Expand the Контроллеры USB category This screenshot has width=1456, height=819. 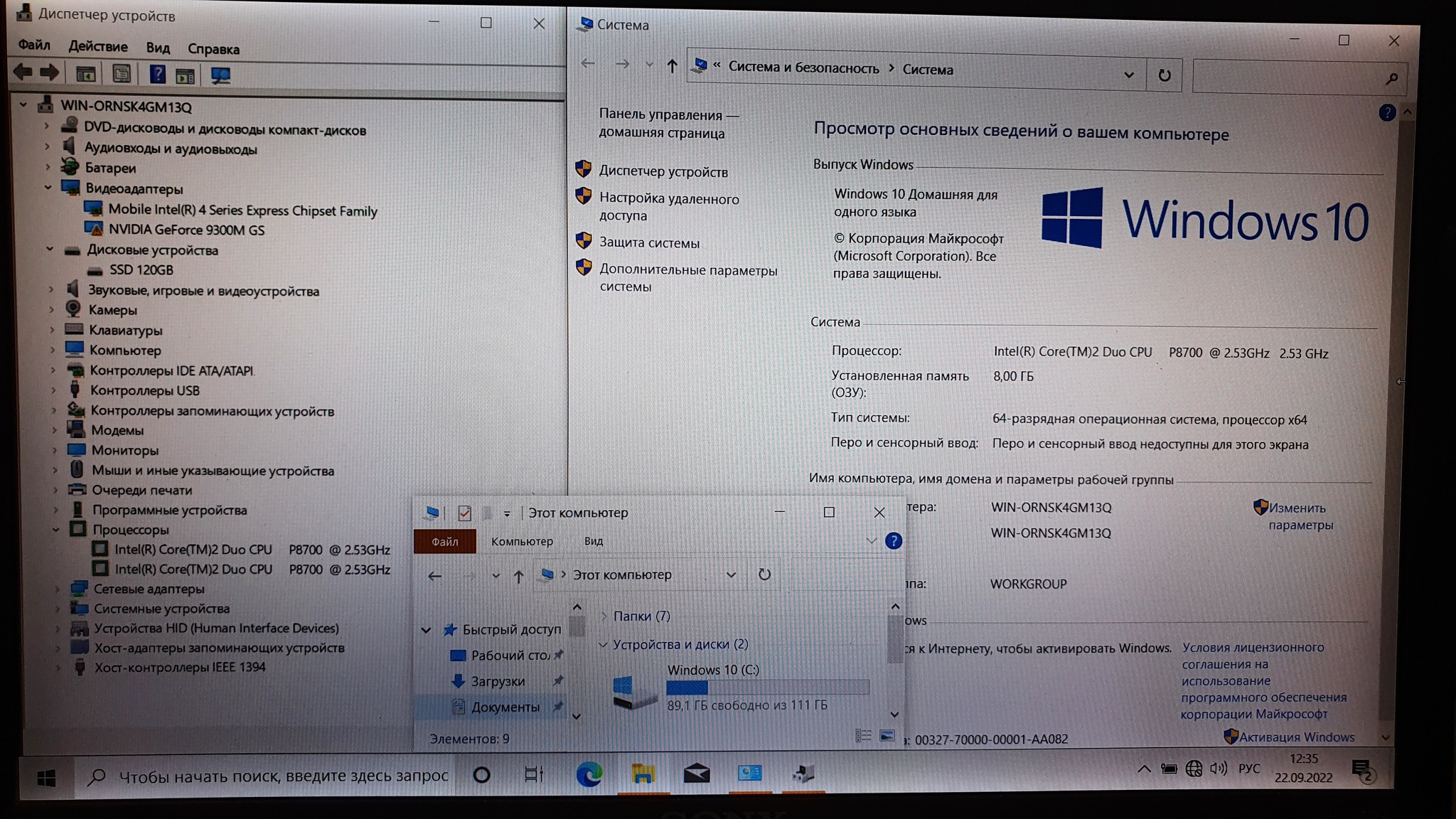pos(53,390)
